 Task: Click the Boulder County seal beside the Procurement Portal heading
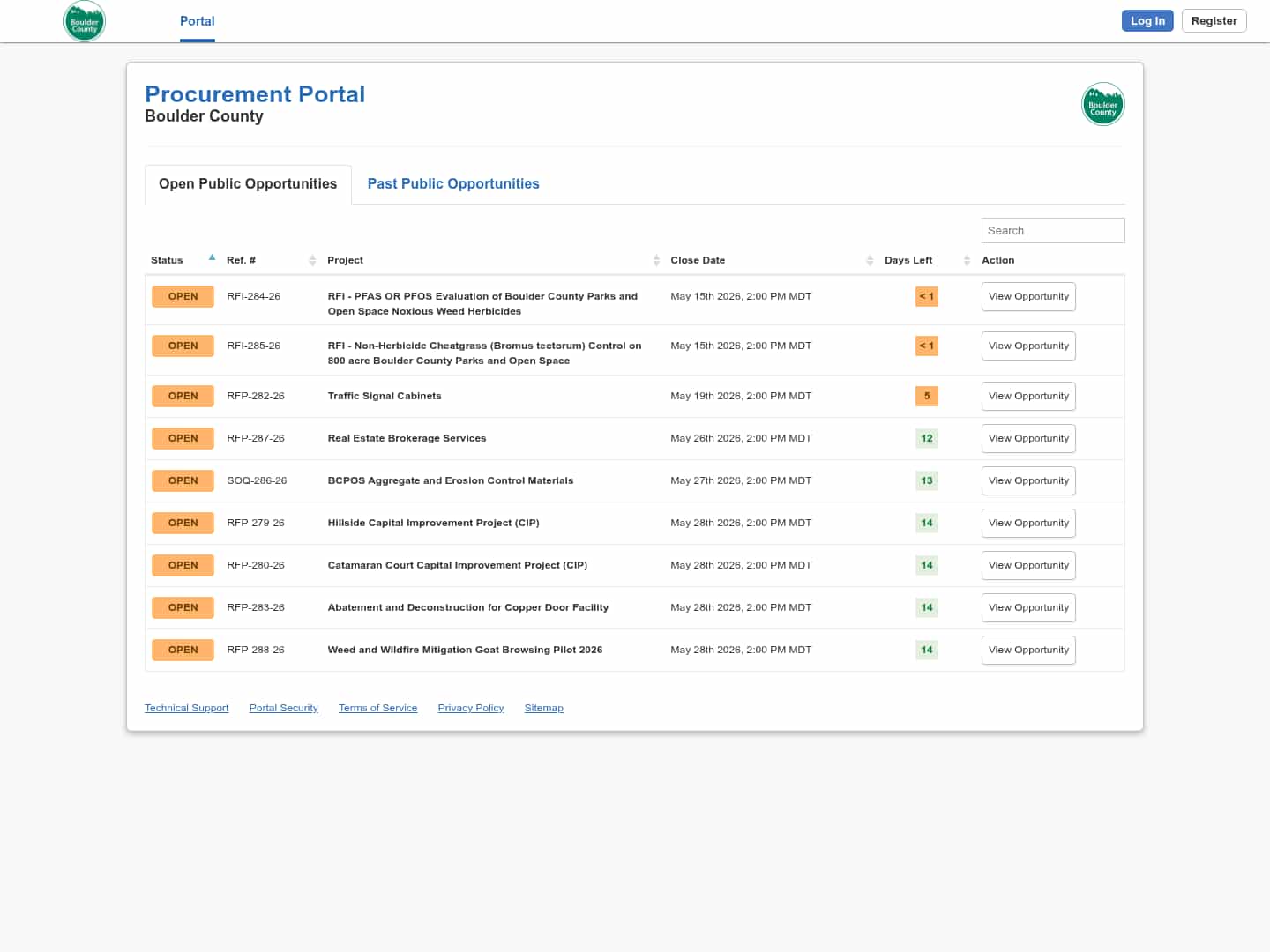click(1103, 104)
